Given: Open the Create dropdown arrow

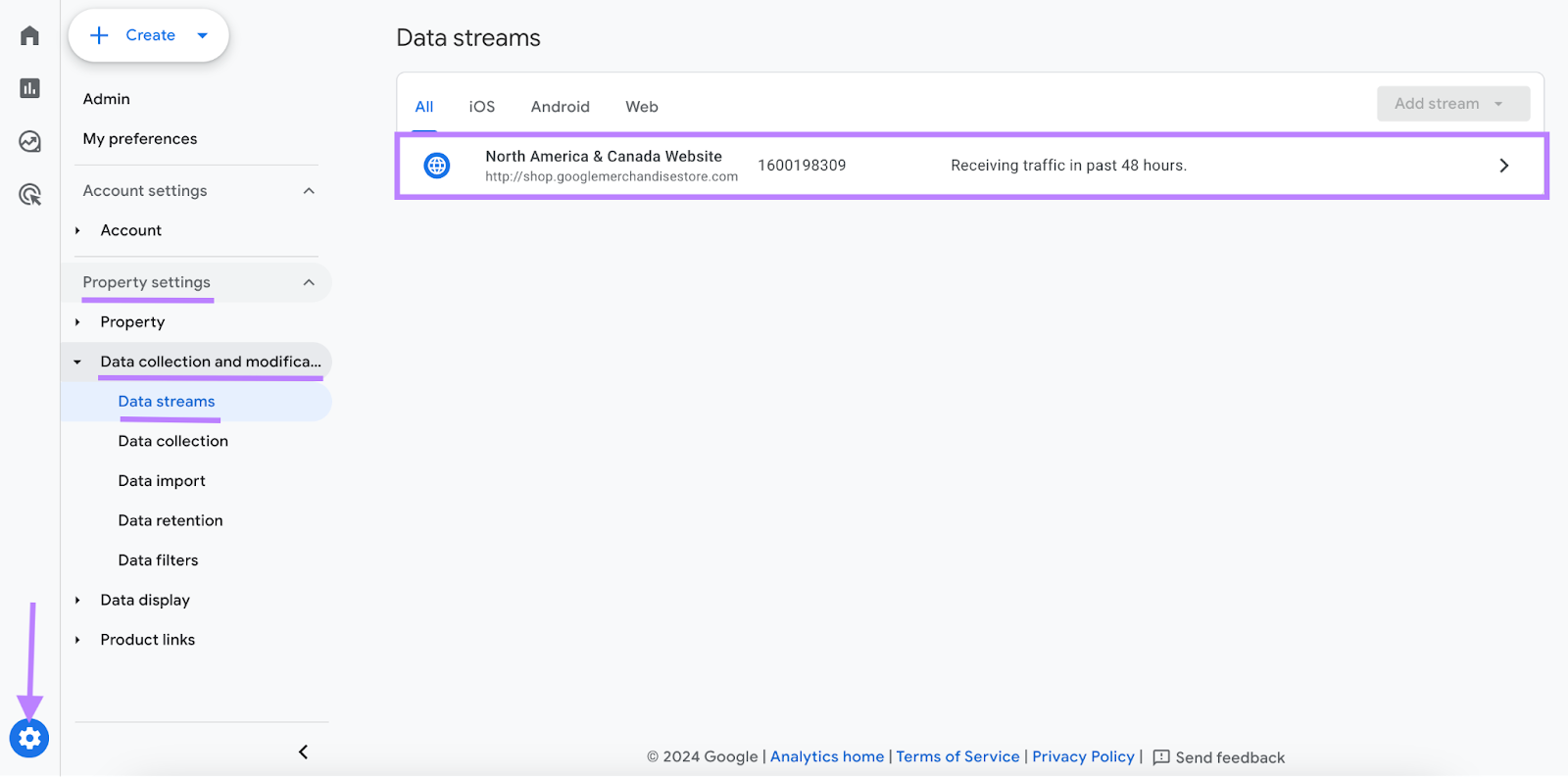Looking at the screenshot, I should [203, 35].
